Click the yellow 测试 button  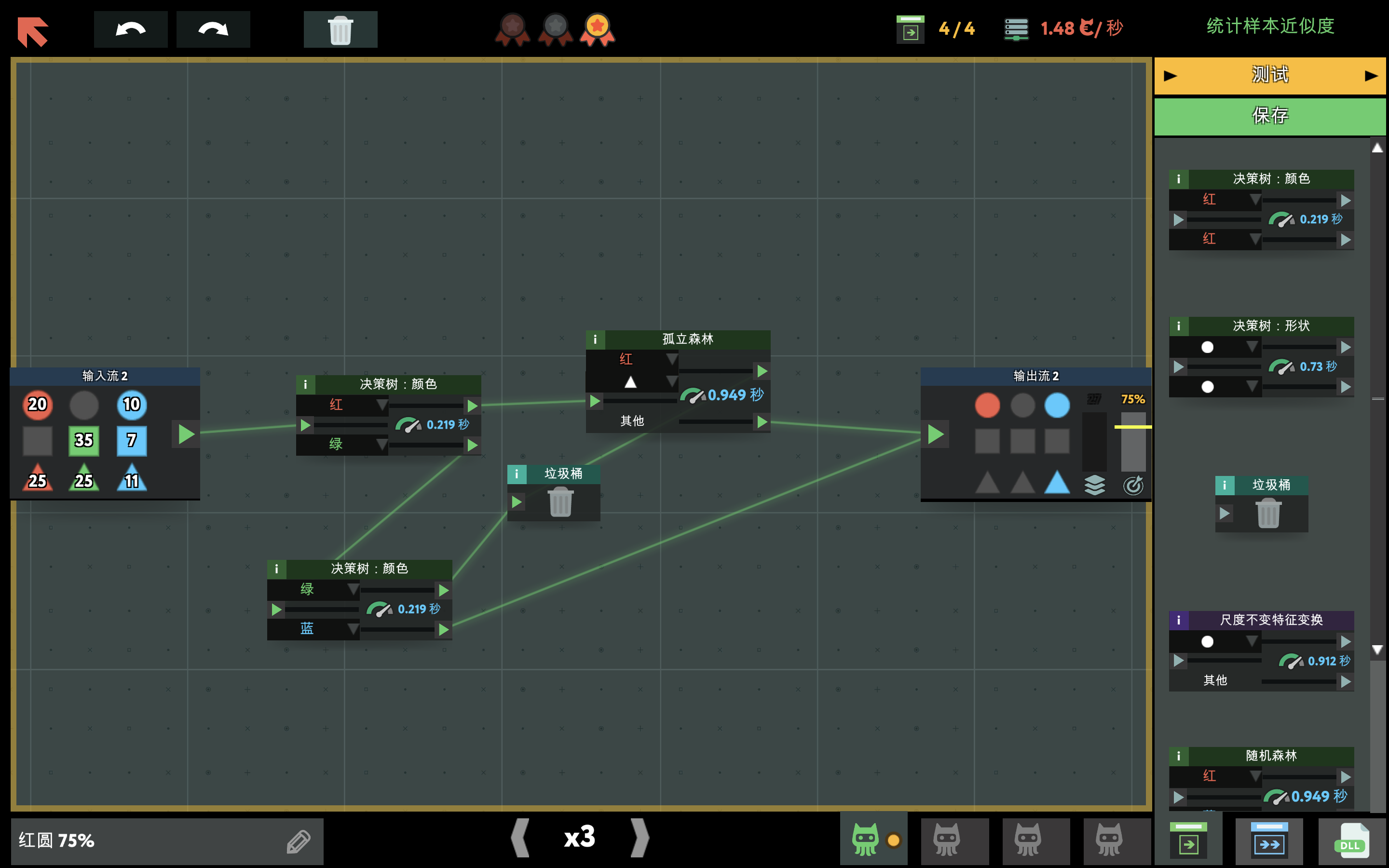1269,75
